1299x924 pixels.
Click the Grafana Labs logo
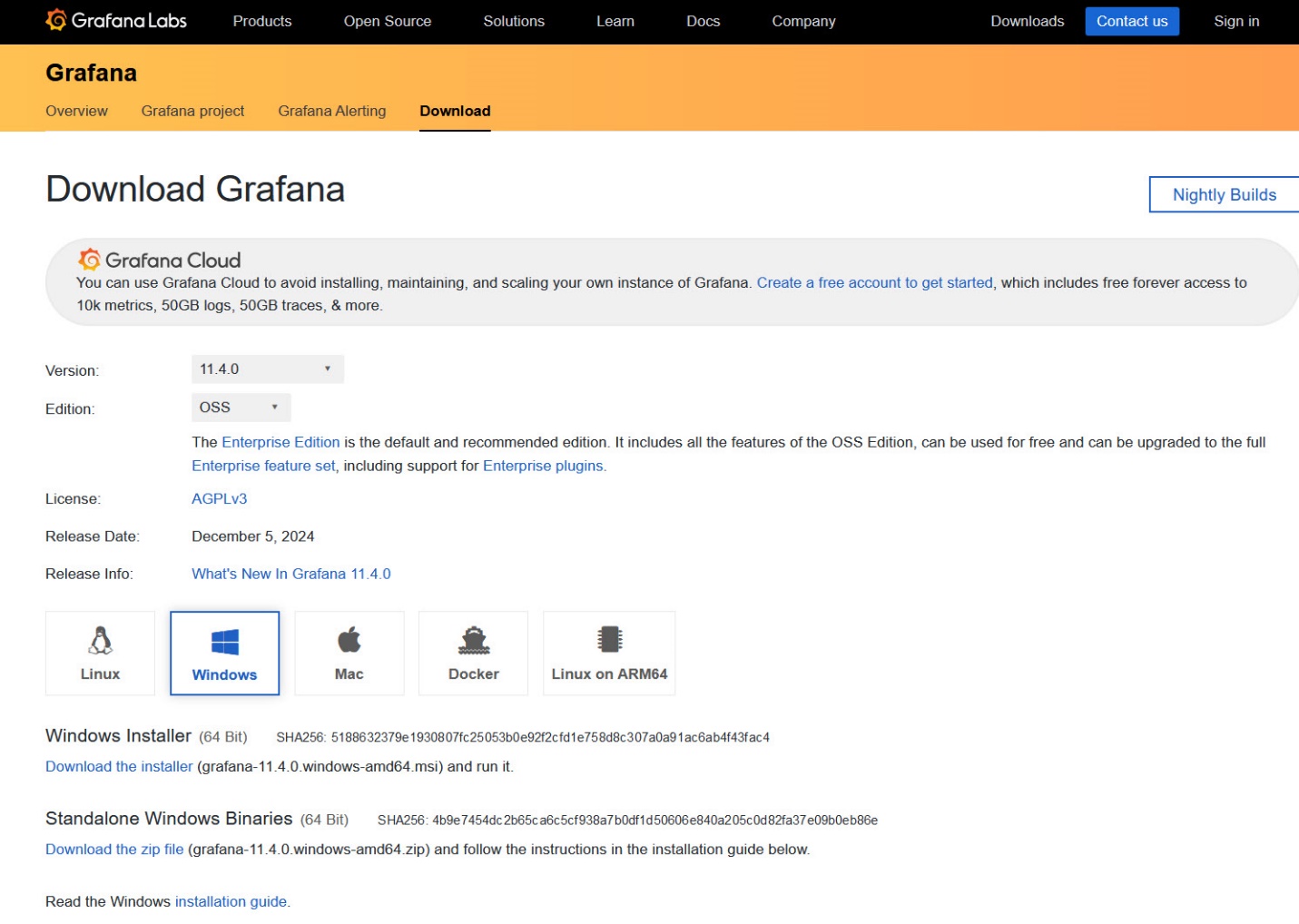[113, 20]
